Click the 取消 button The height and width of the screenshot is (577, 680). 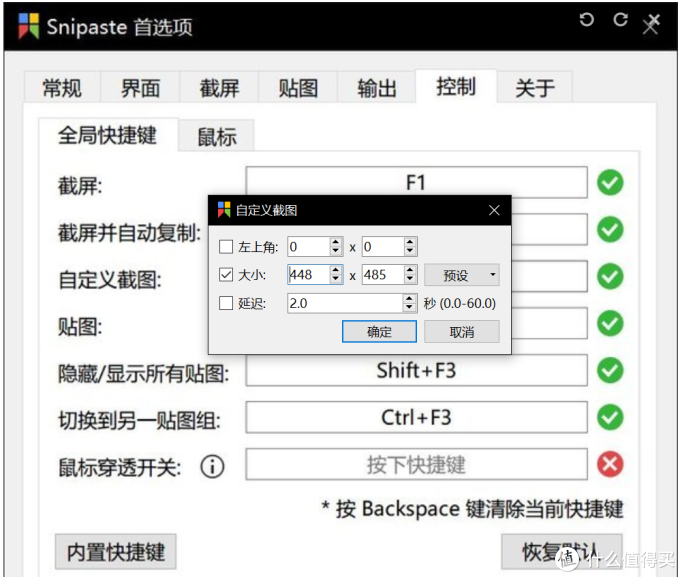(461, 332)
